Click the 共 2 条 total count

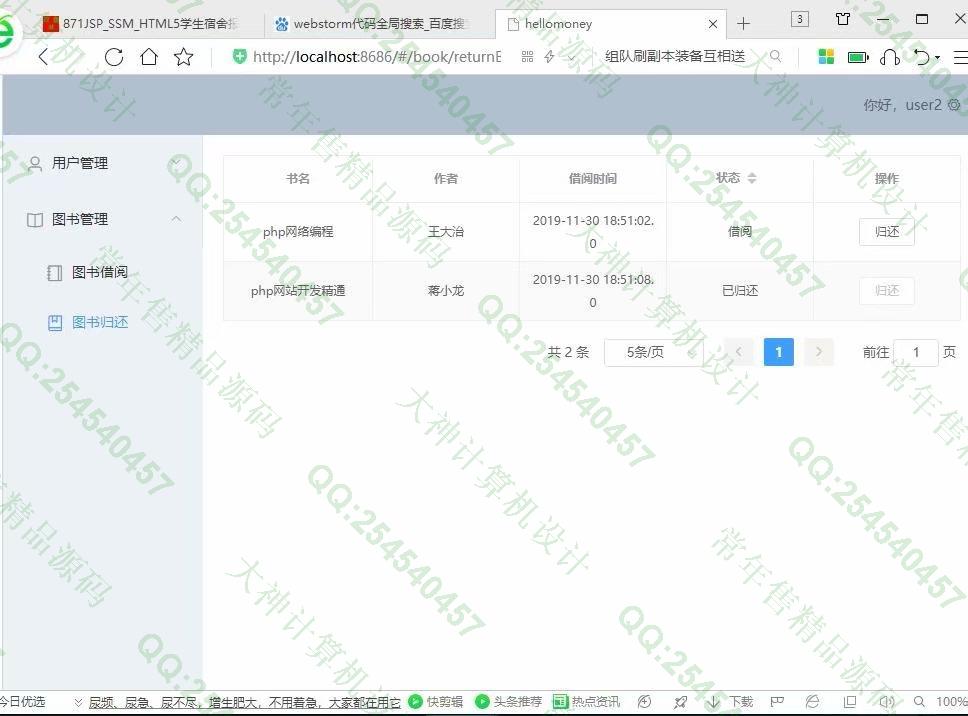568,352
